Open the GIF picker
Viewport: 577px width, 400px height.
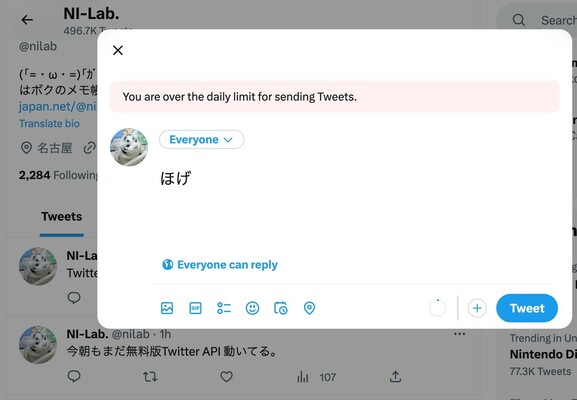pyautogui.click(x=195, y=308)
